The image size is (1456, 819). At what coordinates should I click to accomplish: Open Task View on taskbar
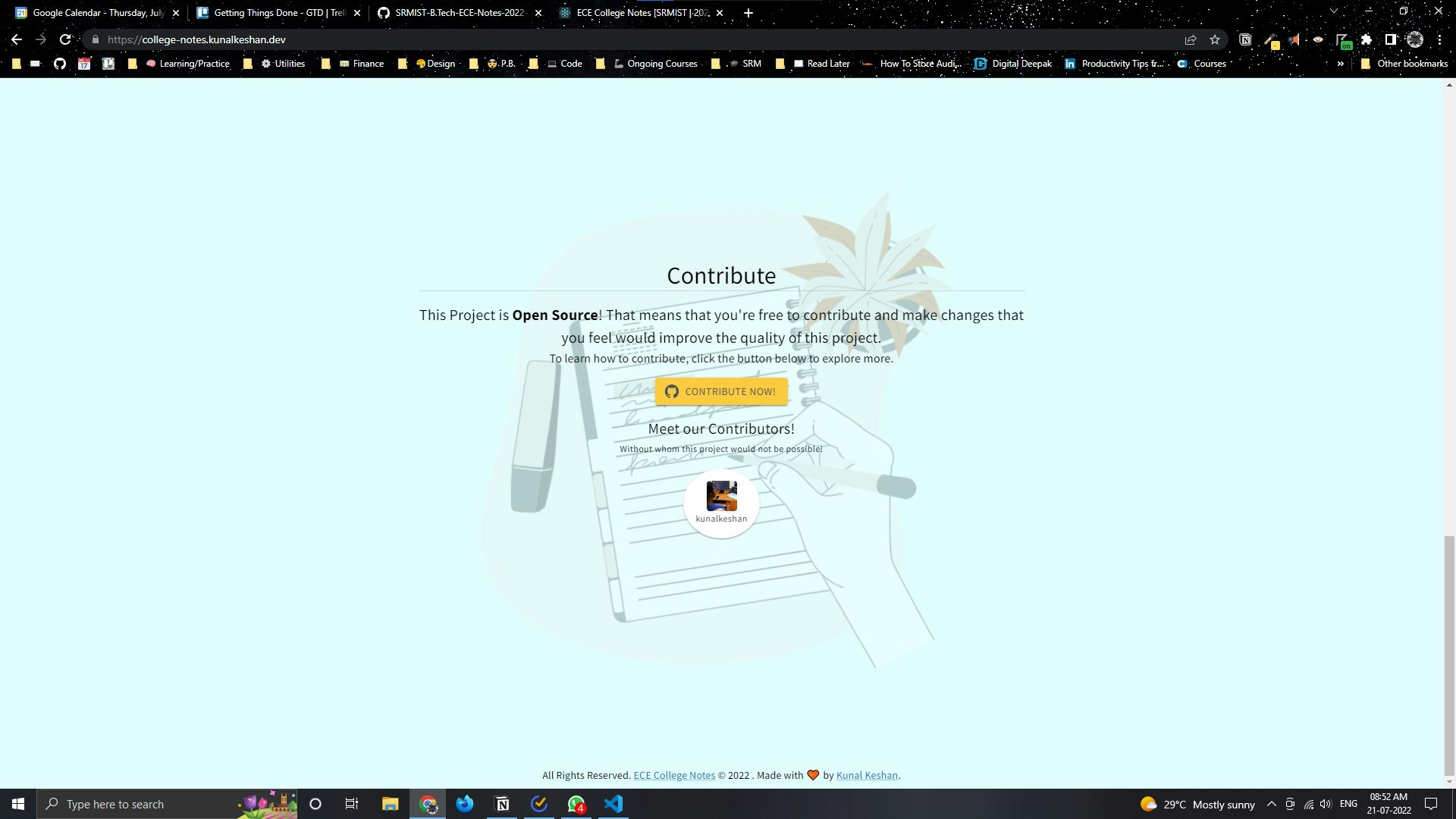point(352,804)
